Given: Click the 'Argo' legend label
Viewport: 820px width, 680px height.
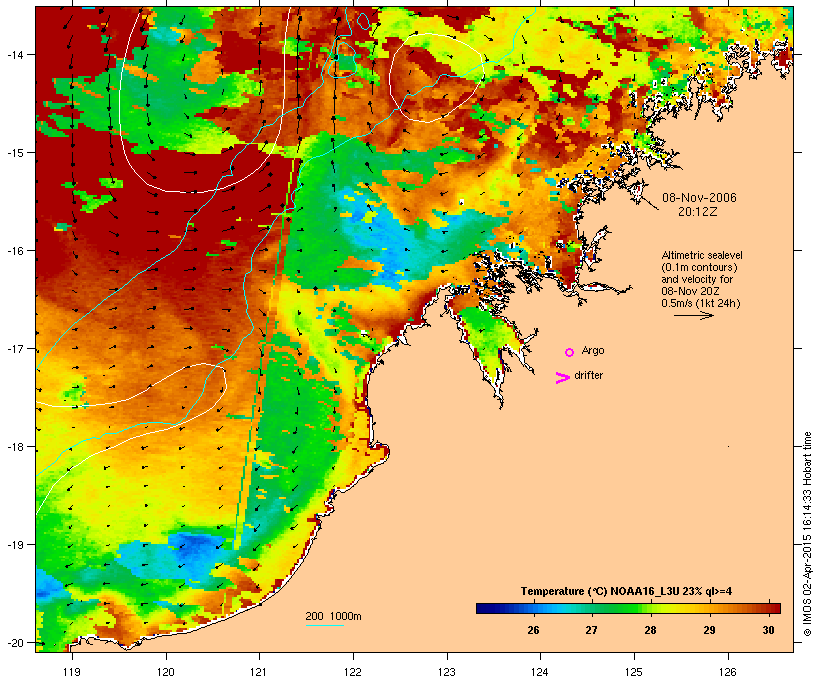Looking at the screenshot, I should tap(593, 350).
